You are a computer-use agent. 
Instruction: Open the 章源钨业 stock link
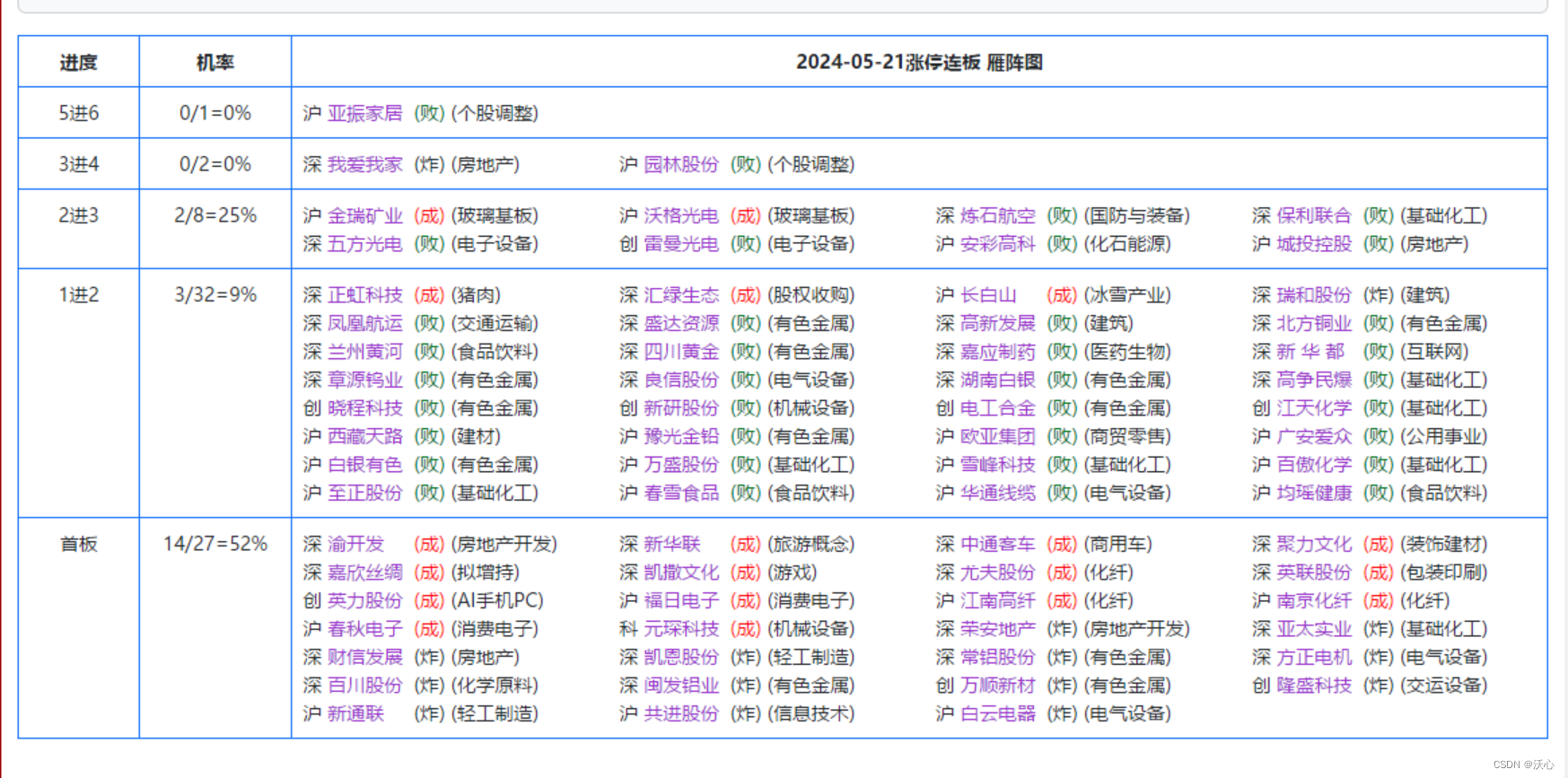click(x=365, y=380)
